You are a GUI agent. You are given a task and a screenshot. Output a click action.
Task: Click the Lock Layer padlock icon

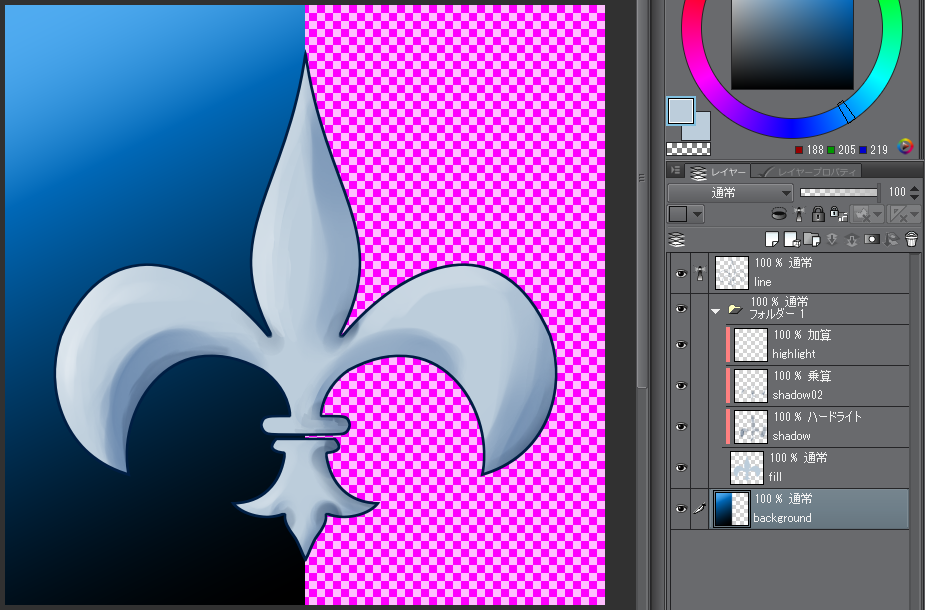tap(818, 214)
